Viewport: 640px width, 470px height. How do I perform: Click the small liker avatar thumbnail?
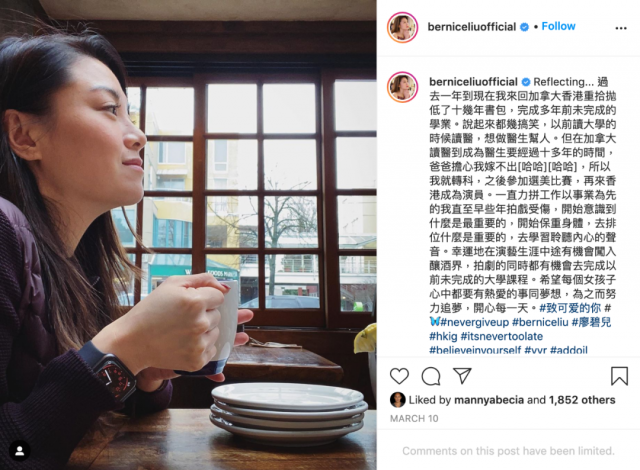pyautogui.click(x=398, y=400)
